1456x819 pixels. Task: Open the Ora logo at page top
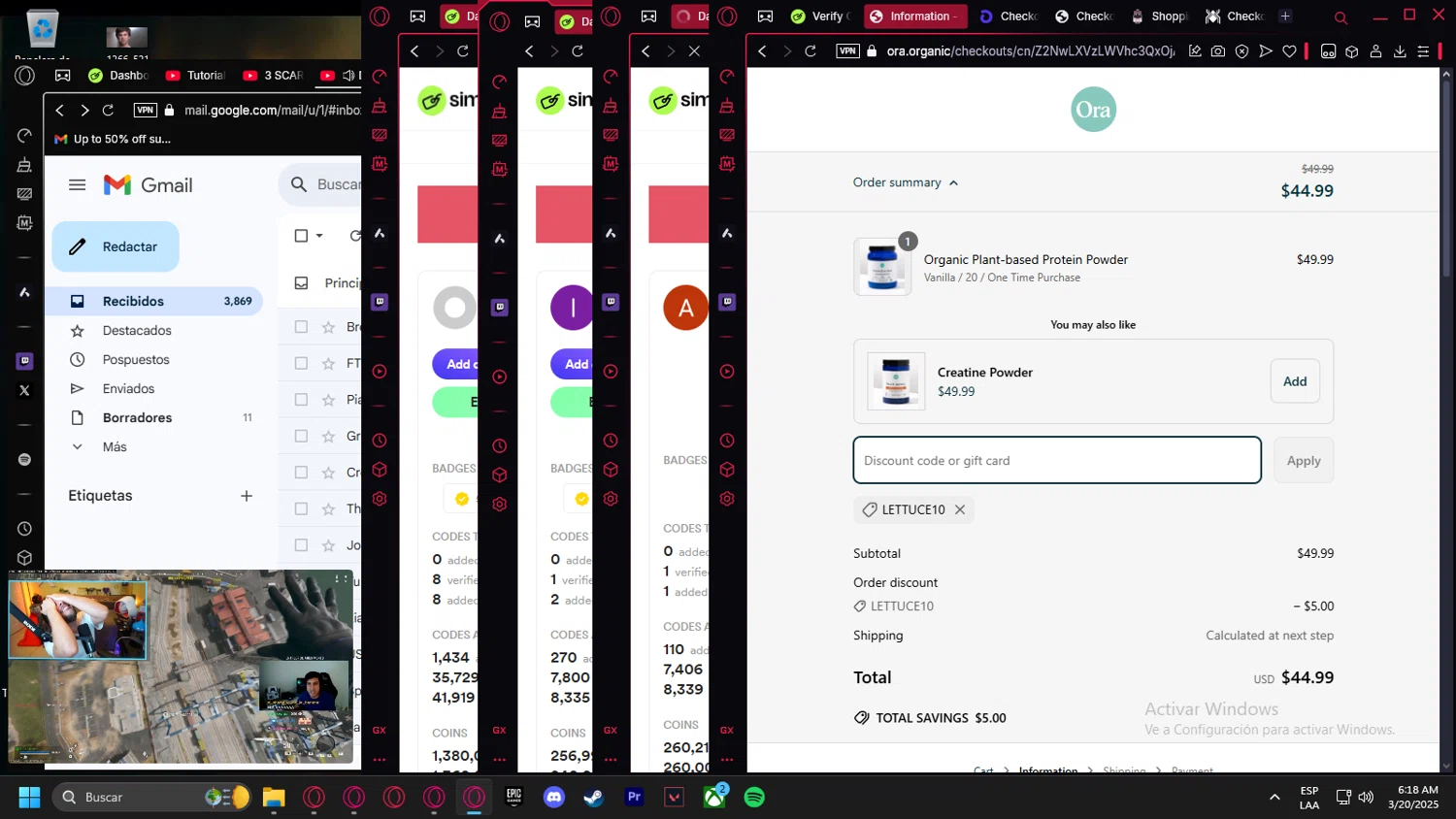pyautogui.click(x=1093, y=110)
